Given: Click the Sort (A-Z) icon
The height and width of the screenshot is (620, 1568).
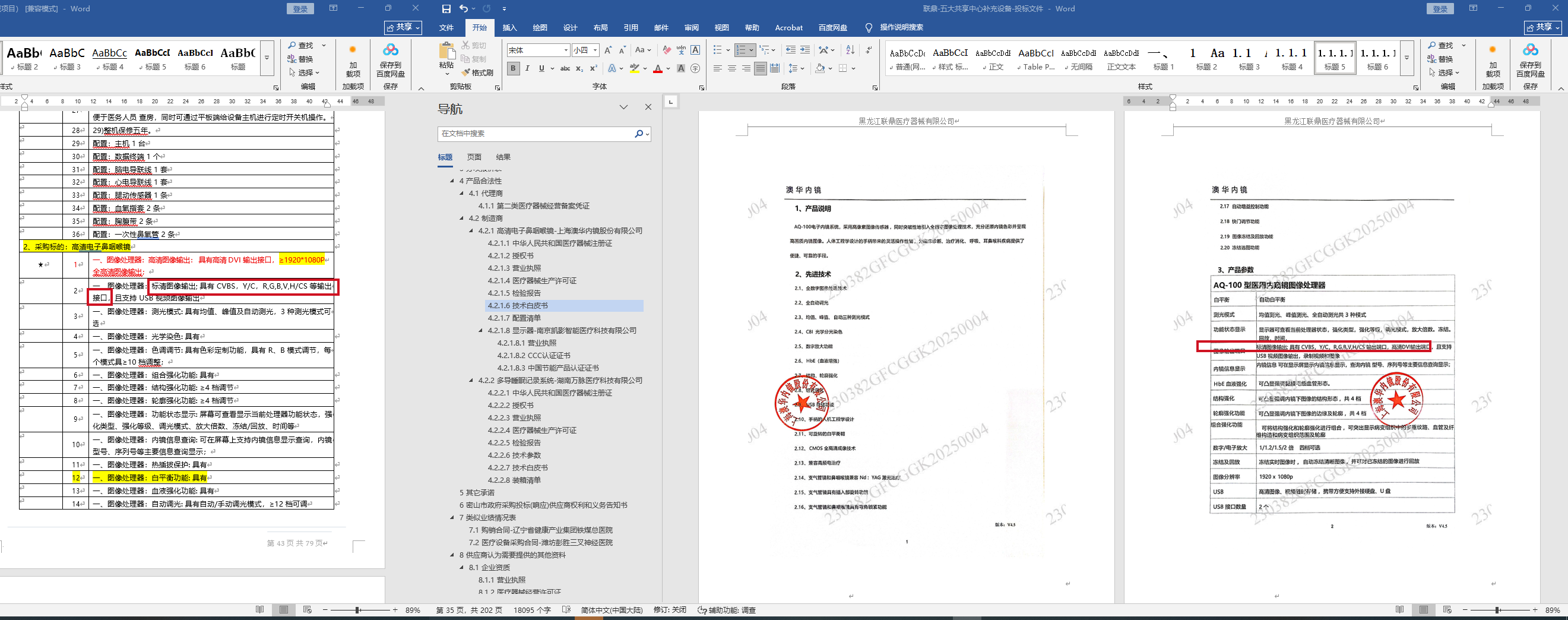Looking at the screenshot, I should pos(850,50).
